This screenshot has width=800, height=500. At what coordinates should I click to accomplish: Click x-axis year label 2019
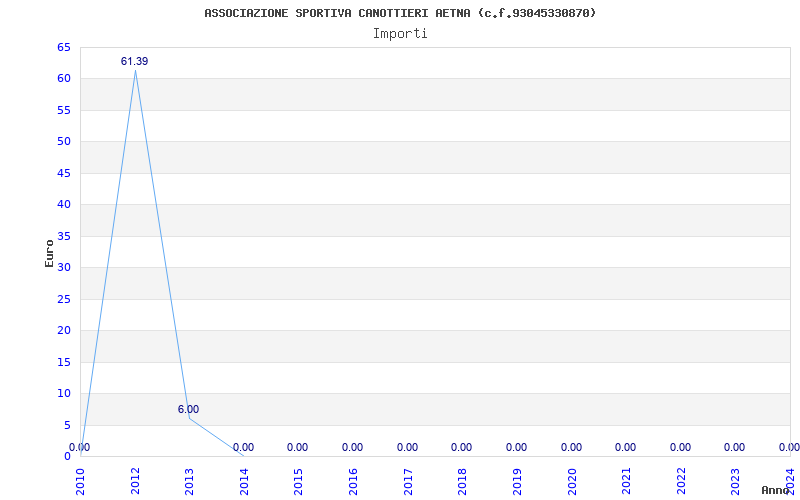click(x=517, y=481)
